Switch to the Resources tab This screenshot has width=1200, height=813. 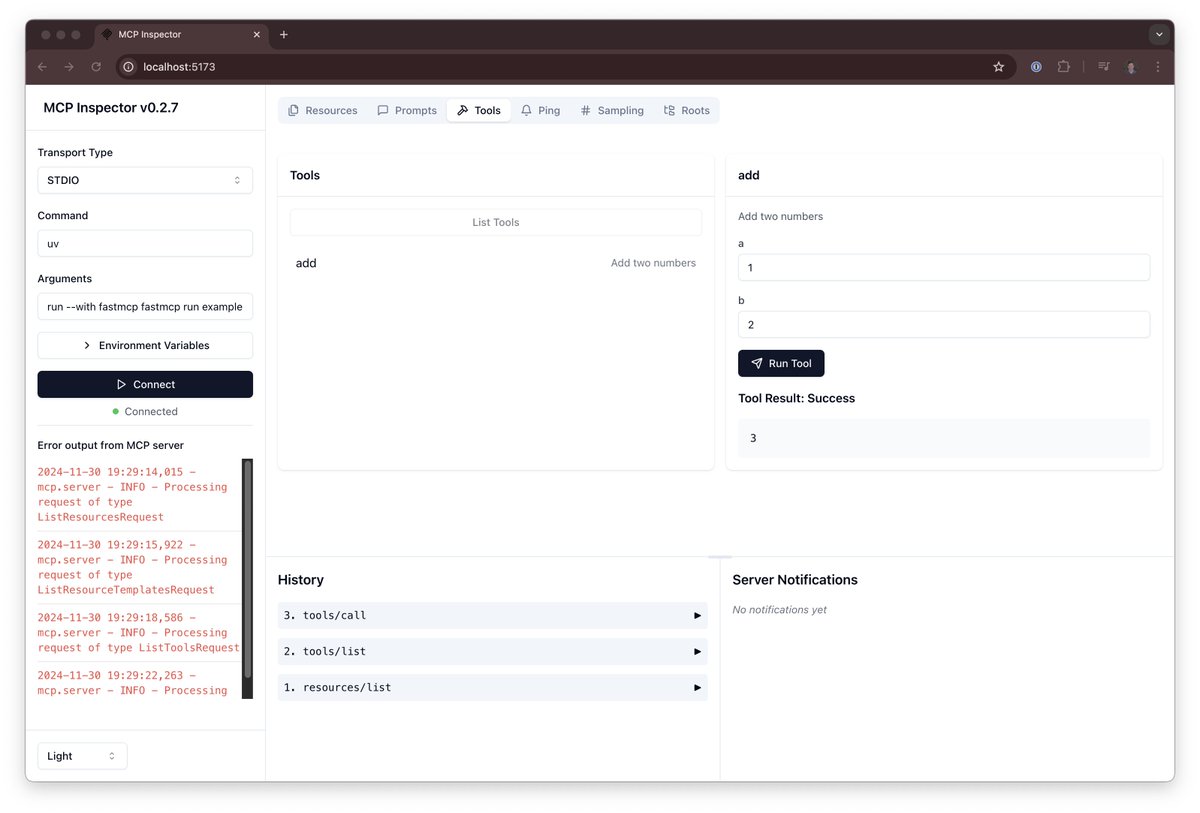[322, 110]
